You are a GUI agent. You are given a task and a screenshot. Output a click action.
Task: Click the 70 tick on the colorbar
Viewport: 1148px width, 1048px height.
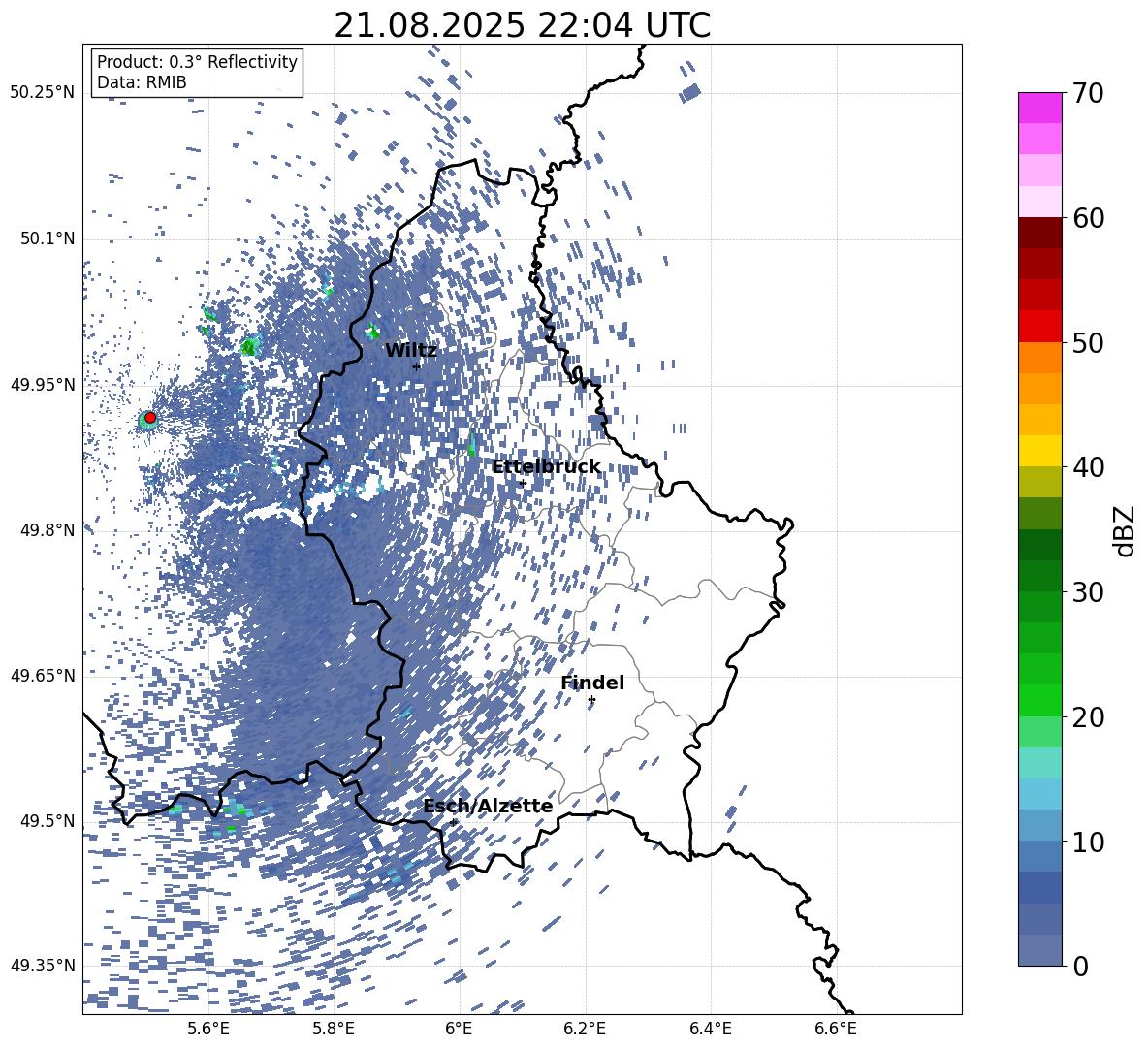tap(1088, 93)
